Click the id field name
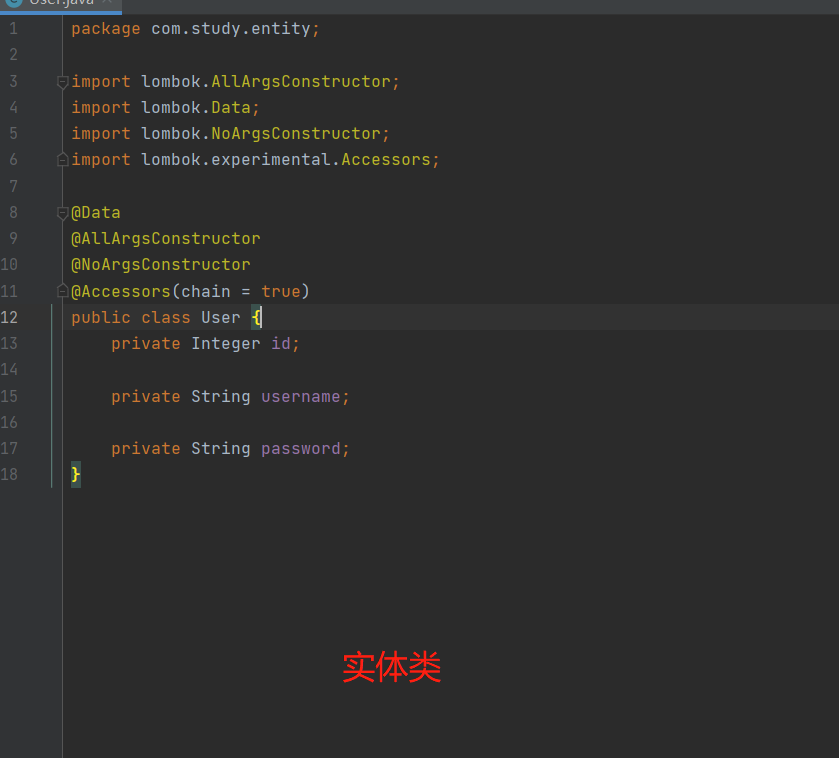This screenshot has width=839, height=758. point(281,343)
